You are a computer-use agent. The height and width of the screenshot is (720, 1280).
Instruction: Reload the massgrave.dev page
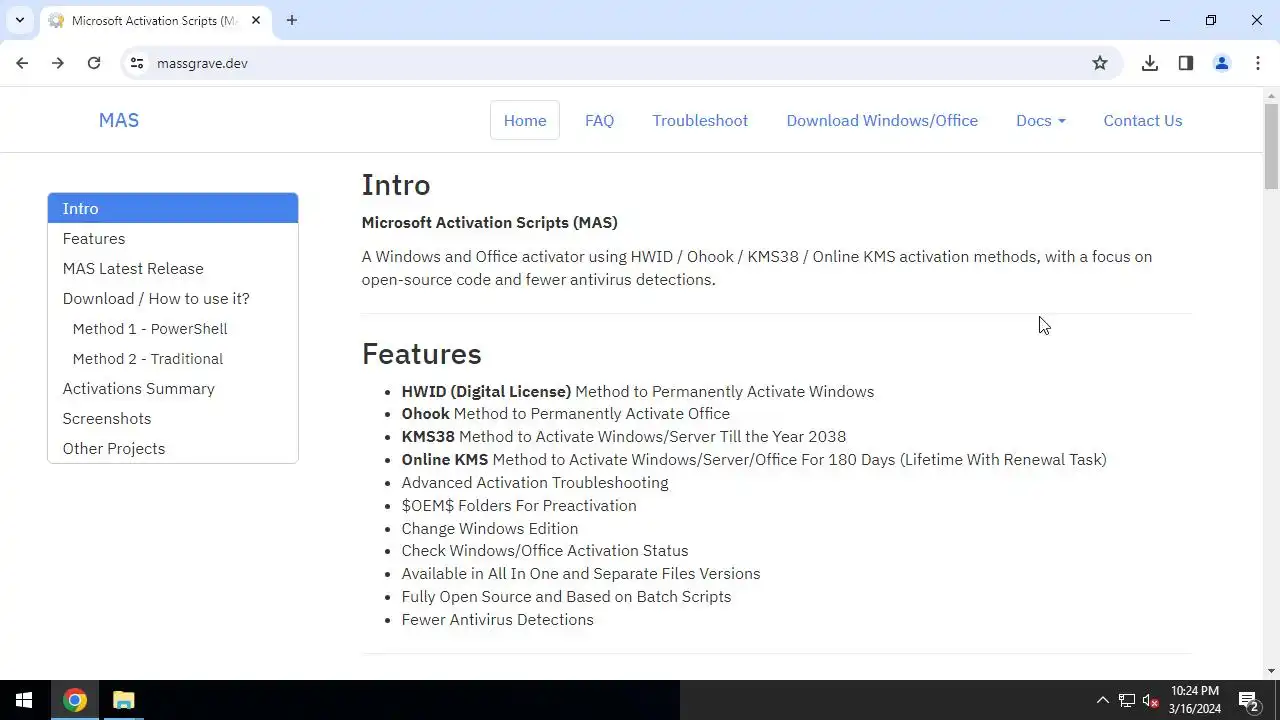(x=94, y=63)
